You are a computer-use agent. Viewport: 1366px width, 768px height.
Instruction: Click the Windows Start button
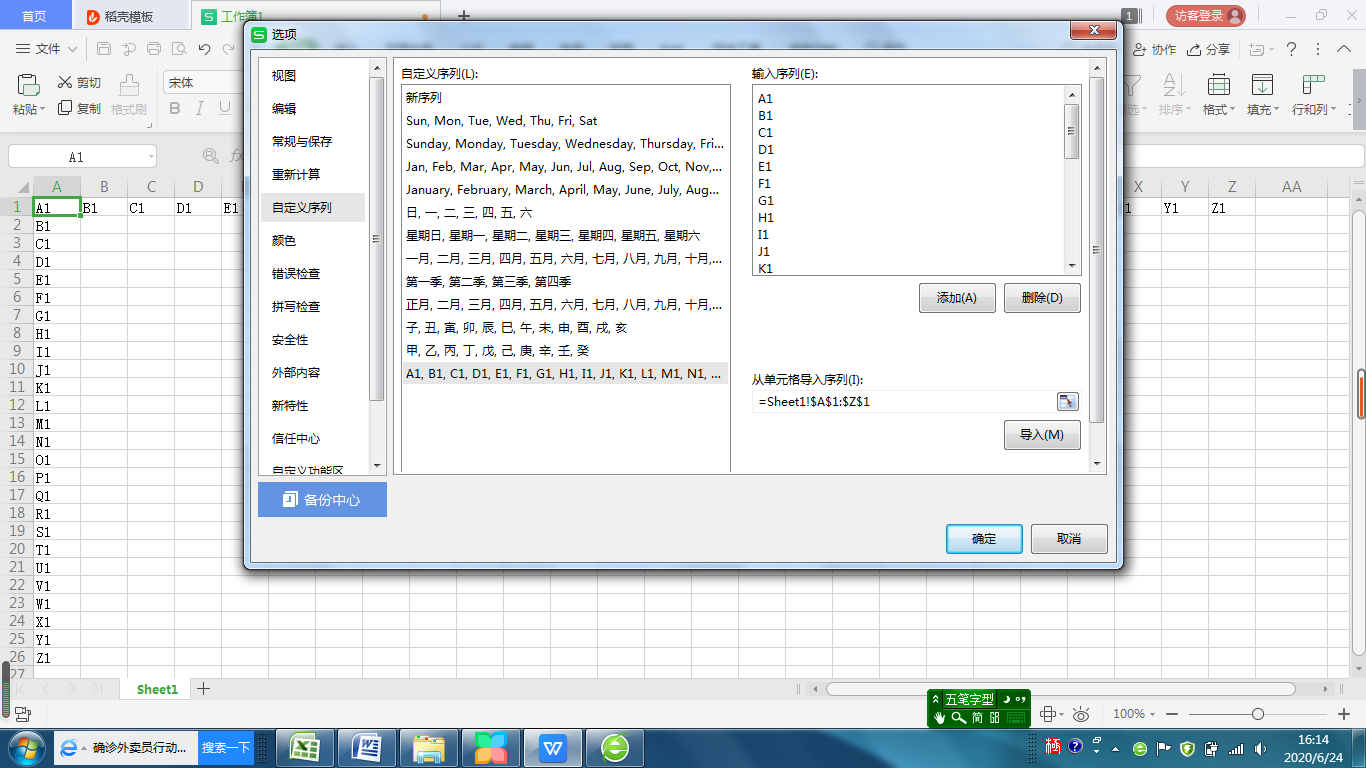pos(25,747)
